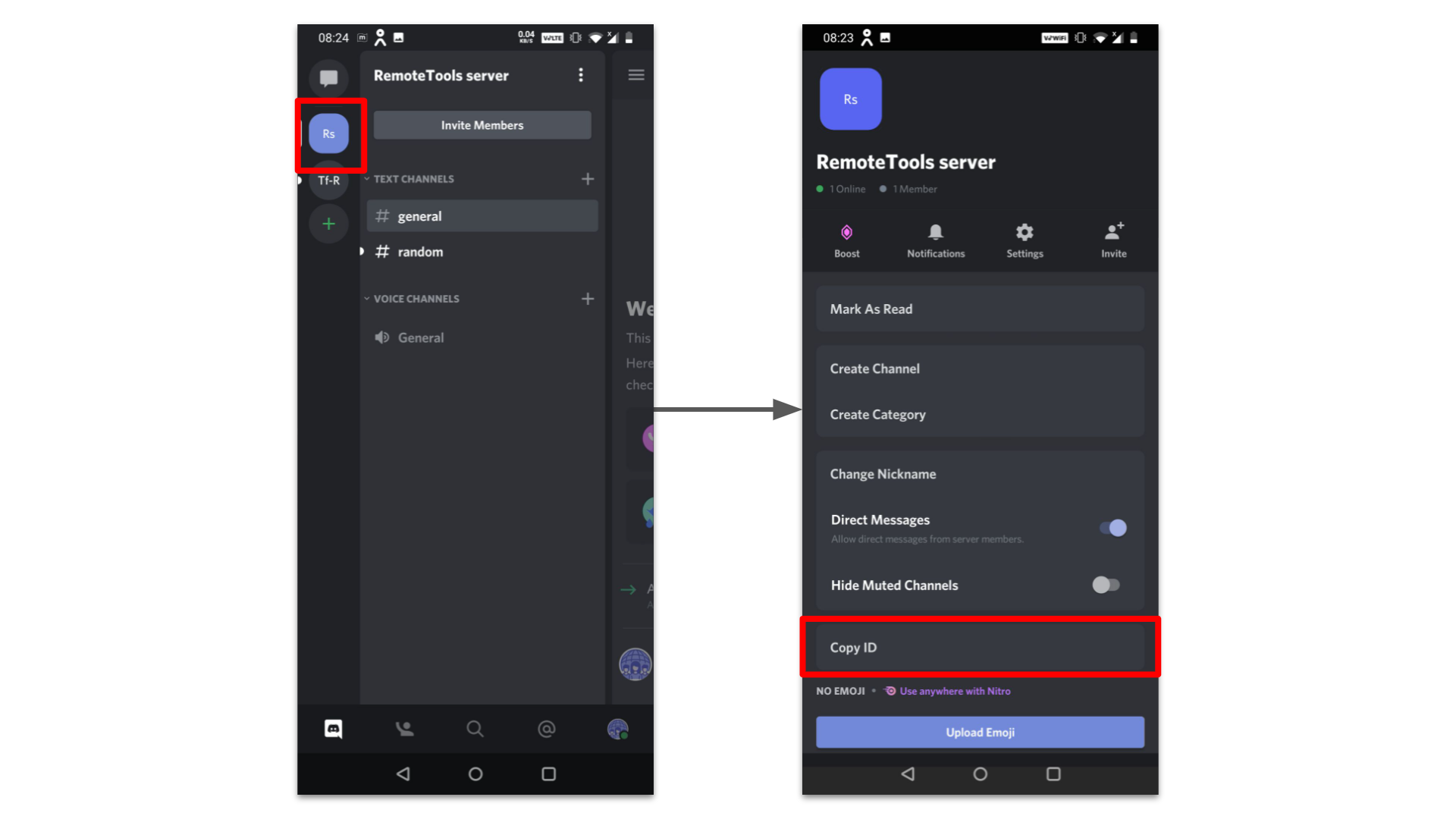
Task: Select Create Channel menu option
Action: coord(978,368)
